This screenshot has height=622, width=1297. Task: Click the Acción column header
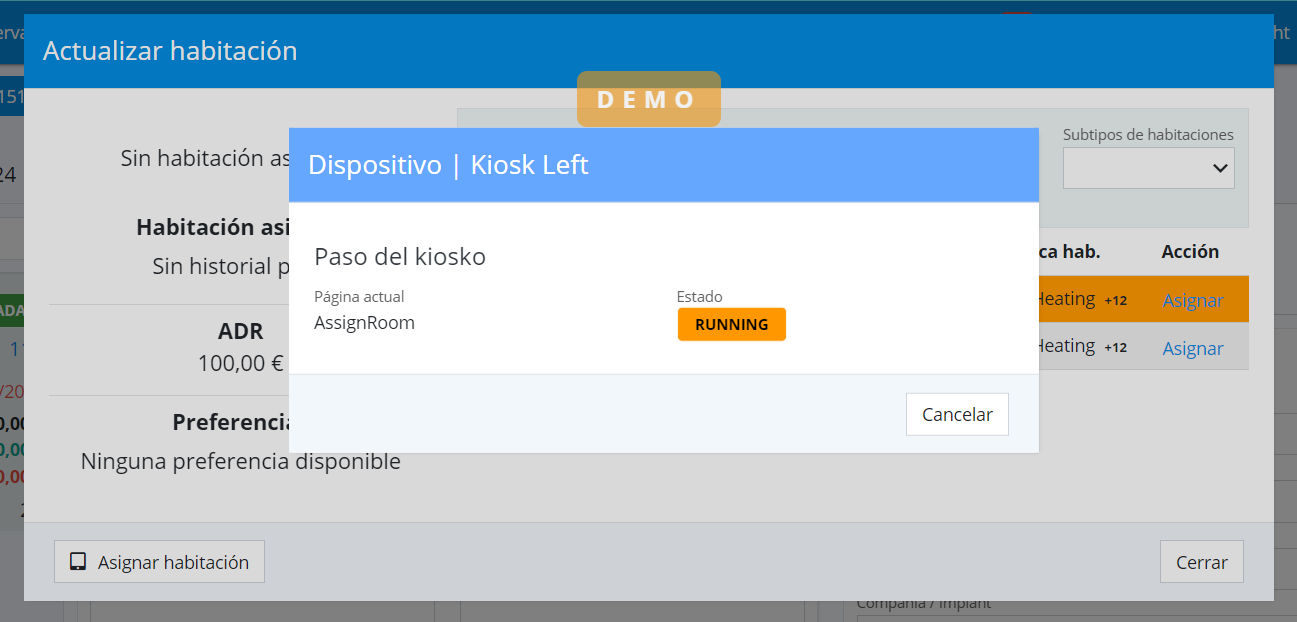coord(1190,252)
